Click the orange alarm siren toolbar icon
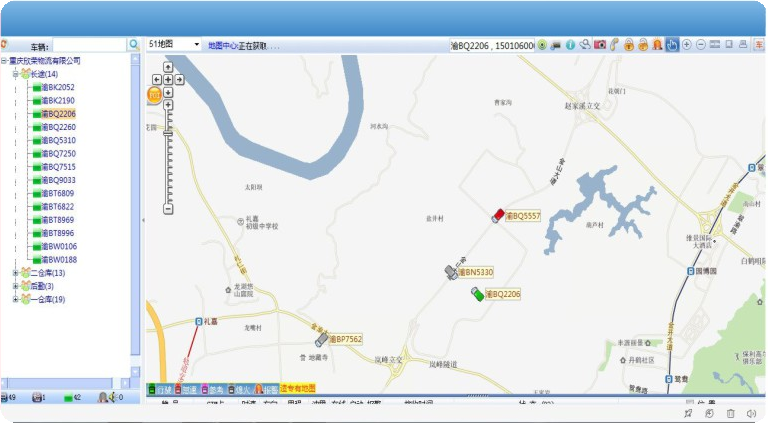Screen dimensions: 768x423 [657, 45]
